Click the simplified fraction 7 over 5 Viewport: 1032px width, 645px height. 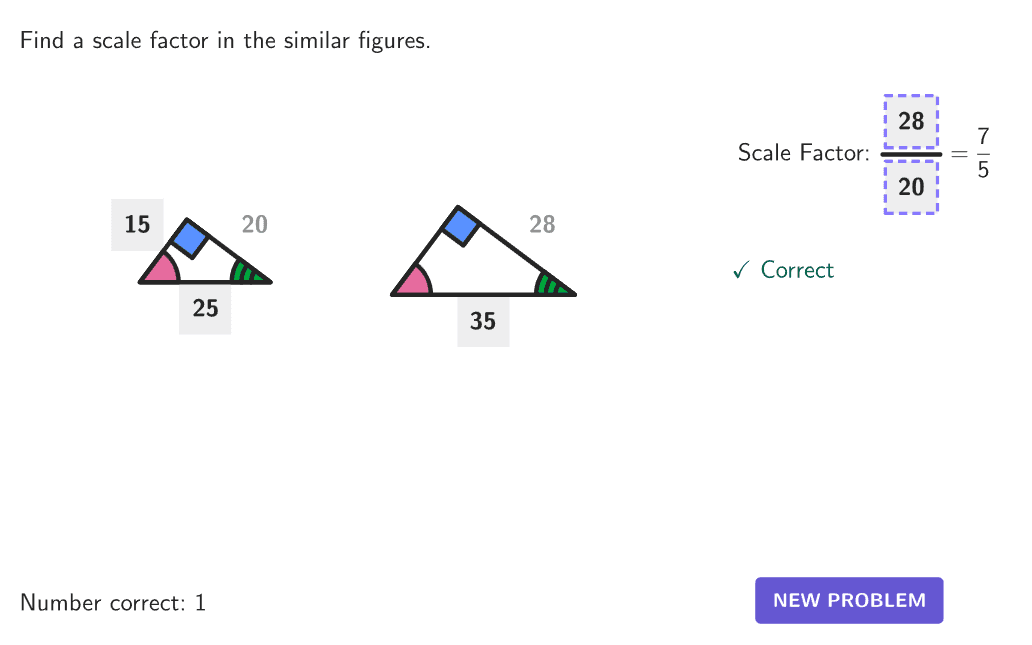[x=983, y=153]
